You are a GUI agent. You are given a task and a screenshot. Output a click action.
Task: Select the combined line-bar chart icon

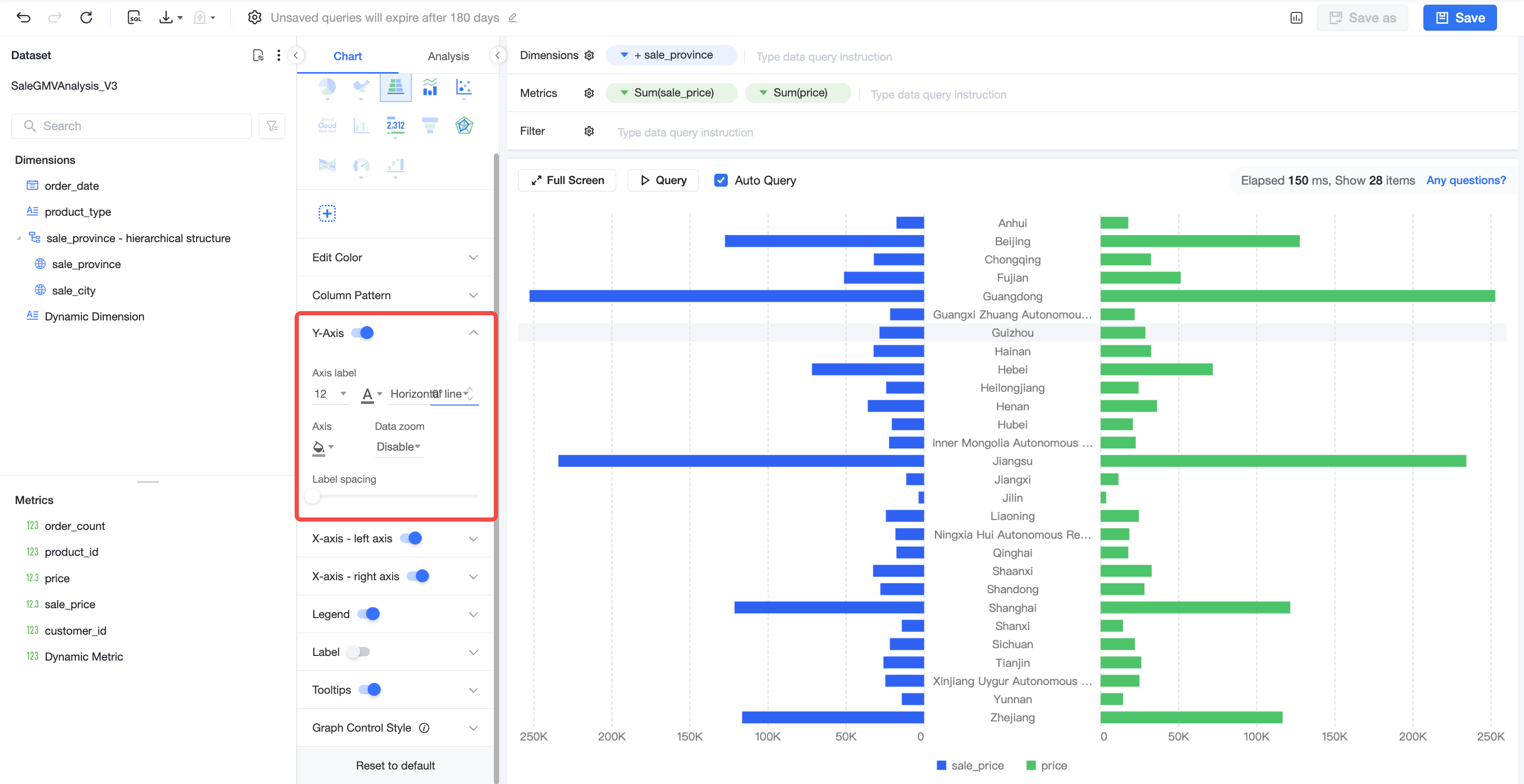click(x=430, y=88)
